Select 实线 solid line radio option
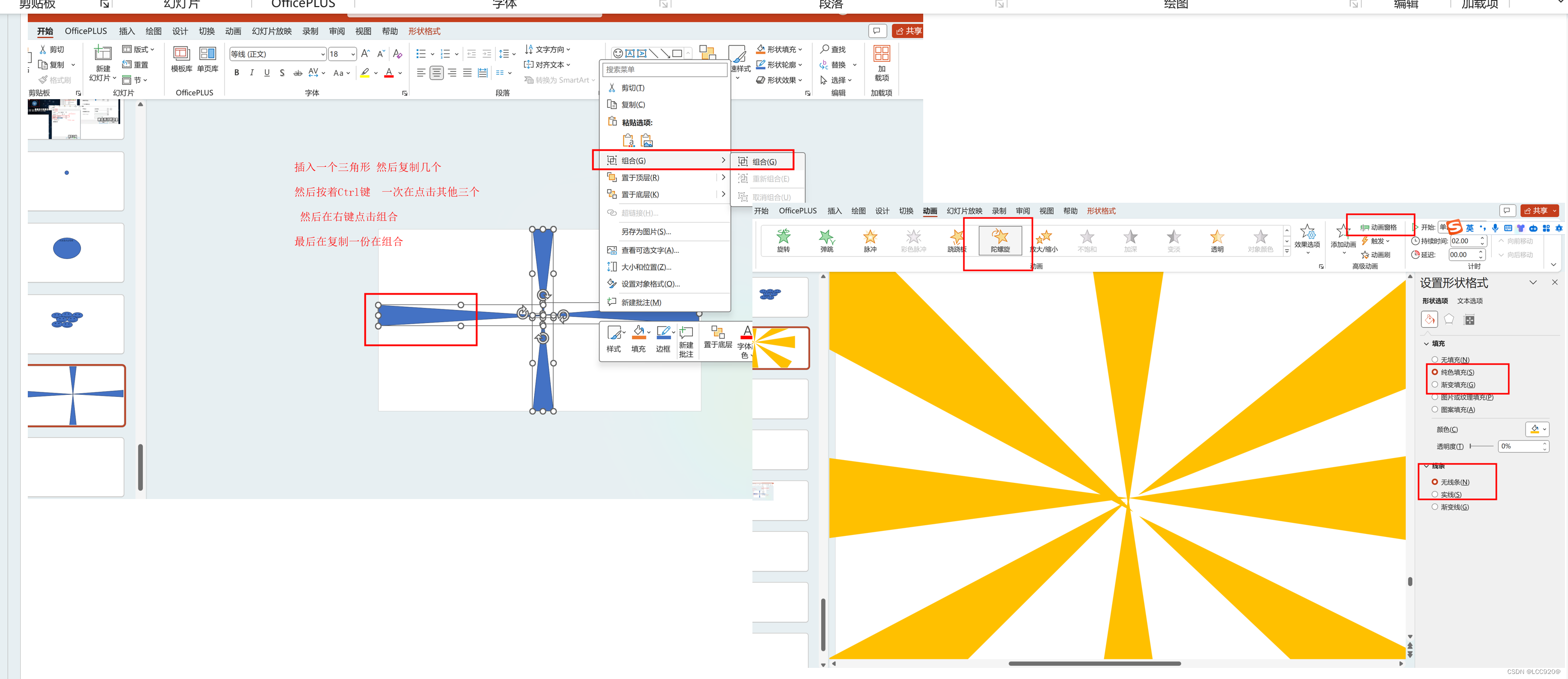This screenshot has height=679, width=1568. click(x=1435, y=494)
